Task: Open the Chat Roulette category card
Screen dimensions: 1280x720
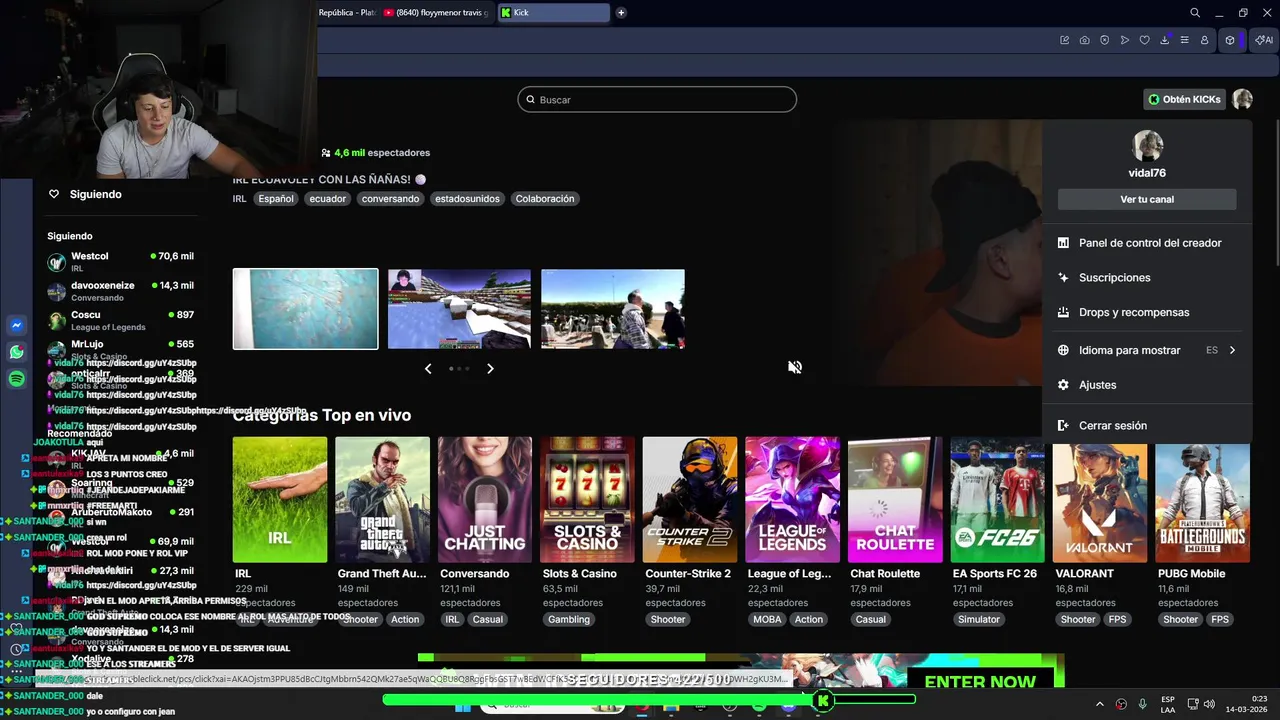Action: [x=895, y=500]
